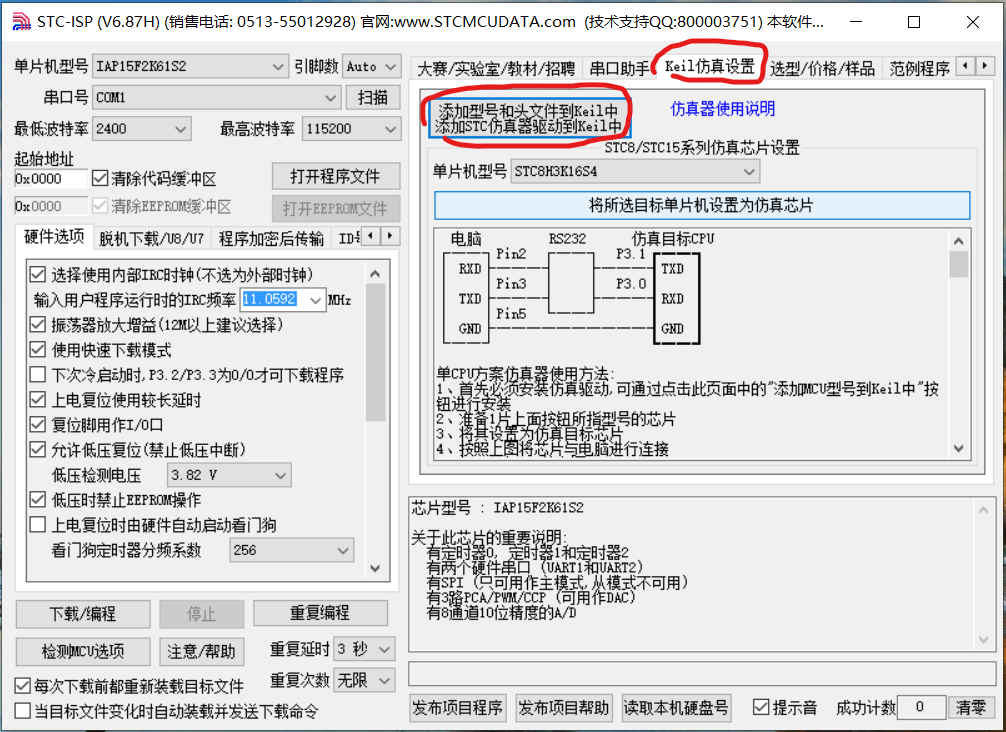Enable 上电复位时由硬件自动启动看门狗 checkbox
The height and width of the screenshot is (732, 1006).
[37, 525]
